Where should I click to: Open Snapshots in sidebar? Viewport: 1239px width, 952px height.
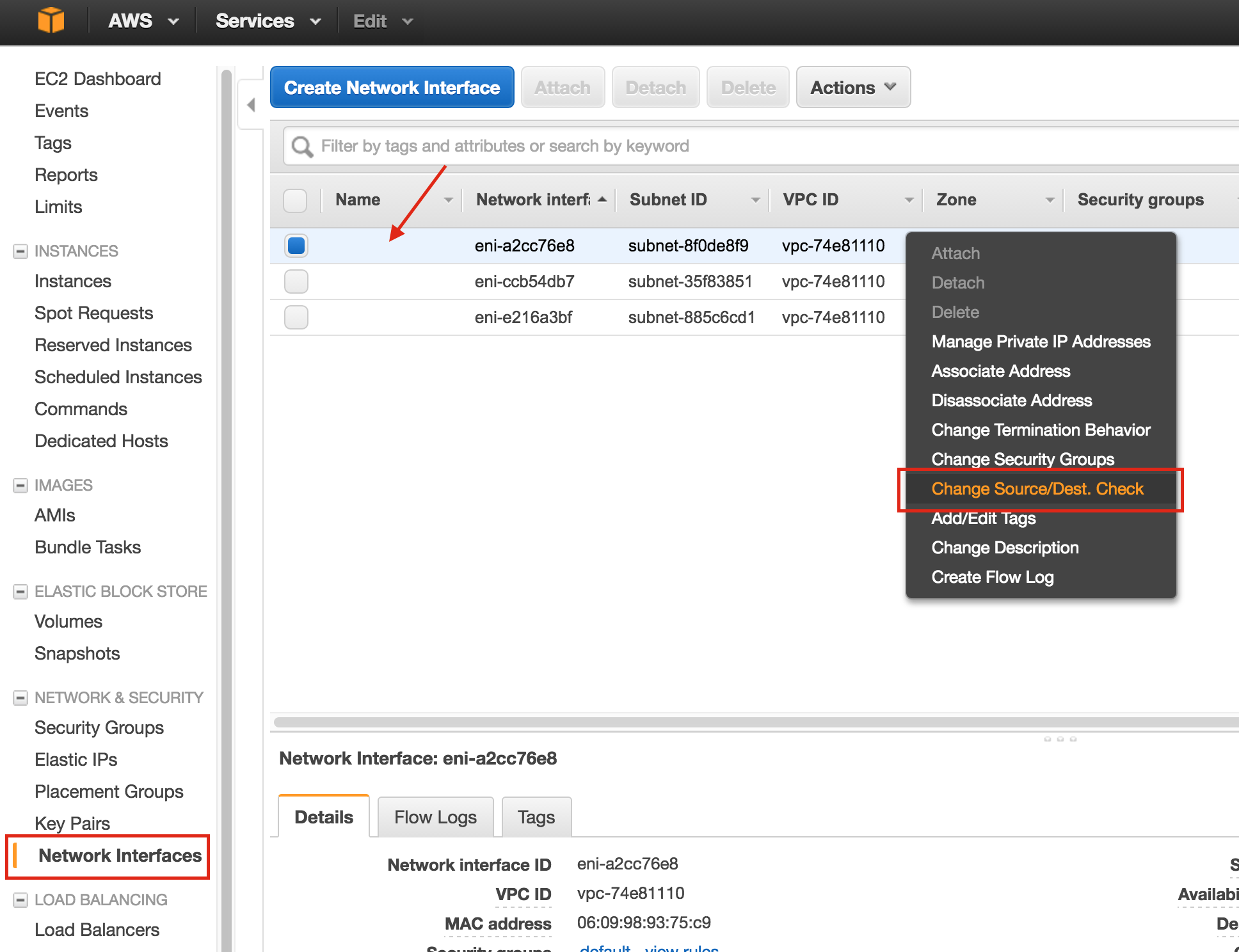tap(77, 653)
